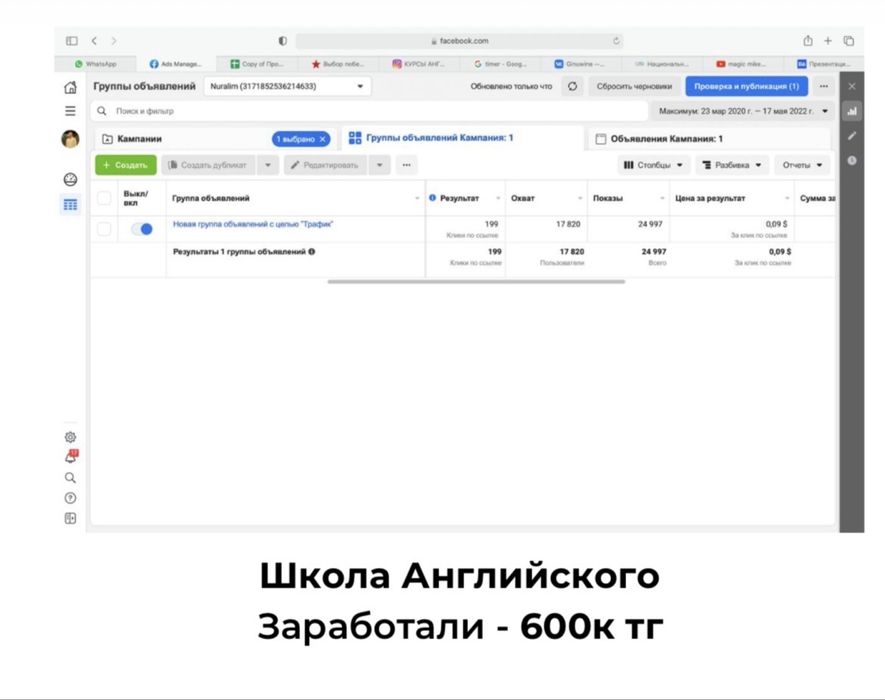Open notifications bell with red badge
885x700 pixels.
71,457
